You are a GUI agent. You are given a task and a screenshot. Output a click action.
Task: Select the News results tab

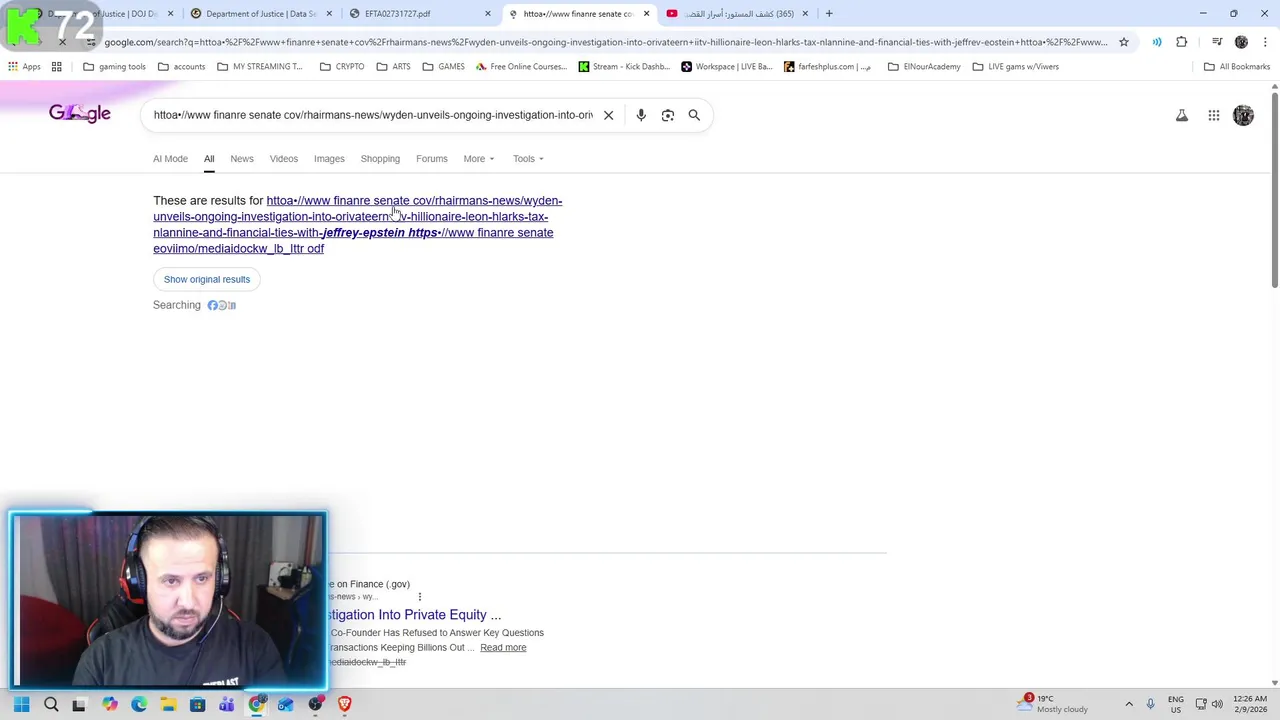pyautogui.click(x=242, y=159)
